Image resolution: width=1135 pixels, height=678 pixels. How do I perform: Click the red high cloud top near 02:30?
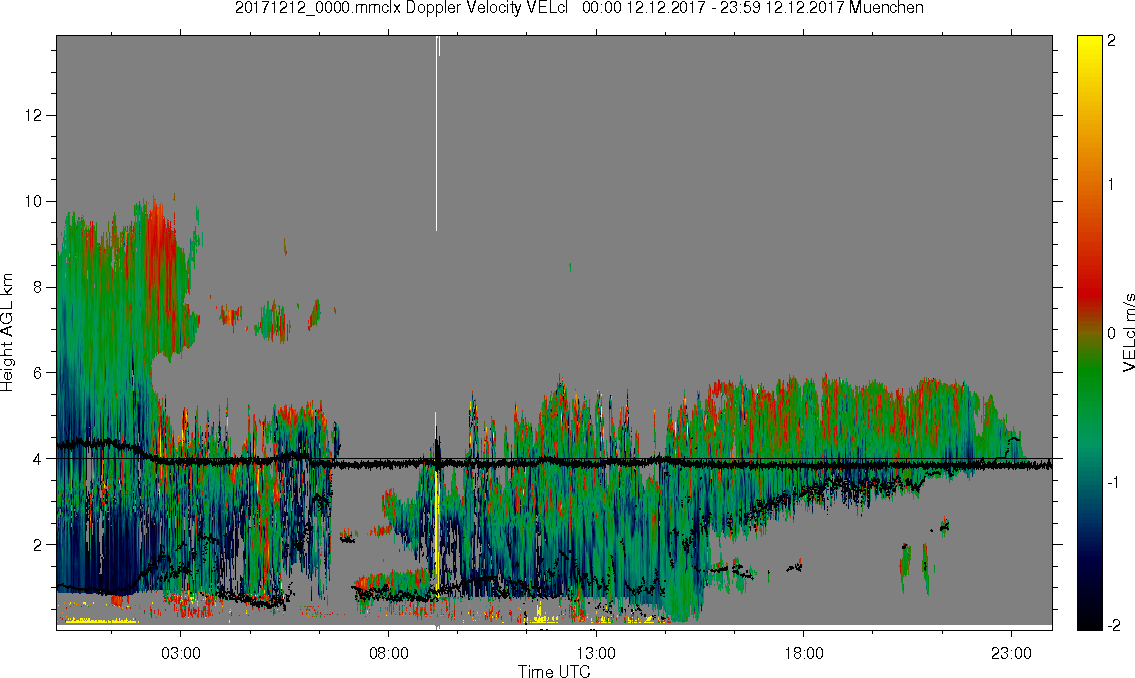(159, 246)
